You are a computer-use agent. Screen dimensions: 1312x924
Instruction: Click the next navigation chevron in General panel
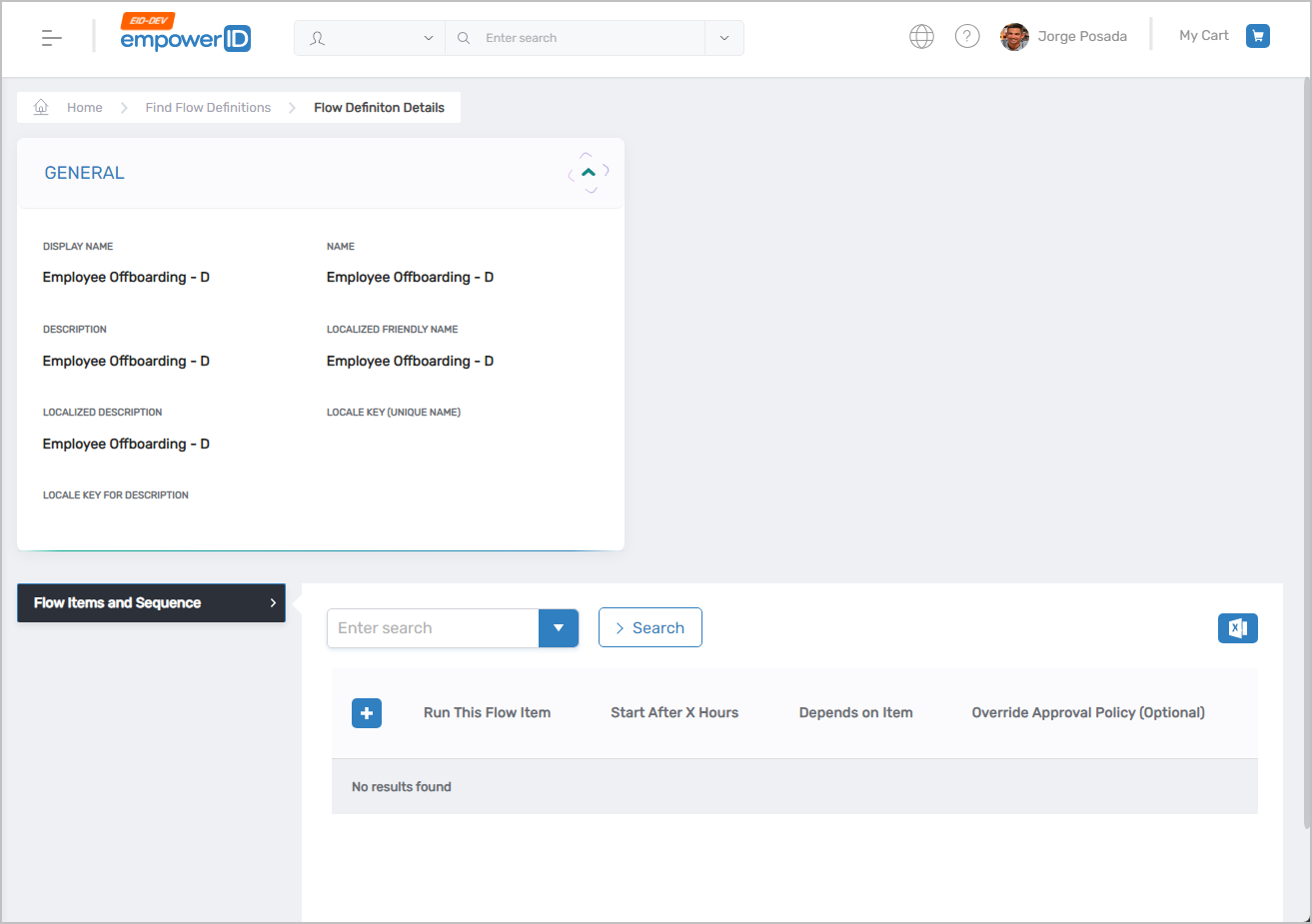pos(604,171)
